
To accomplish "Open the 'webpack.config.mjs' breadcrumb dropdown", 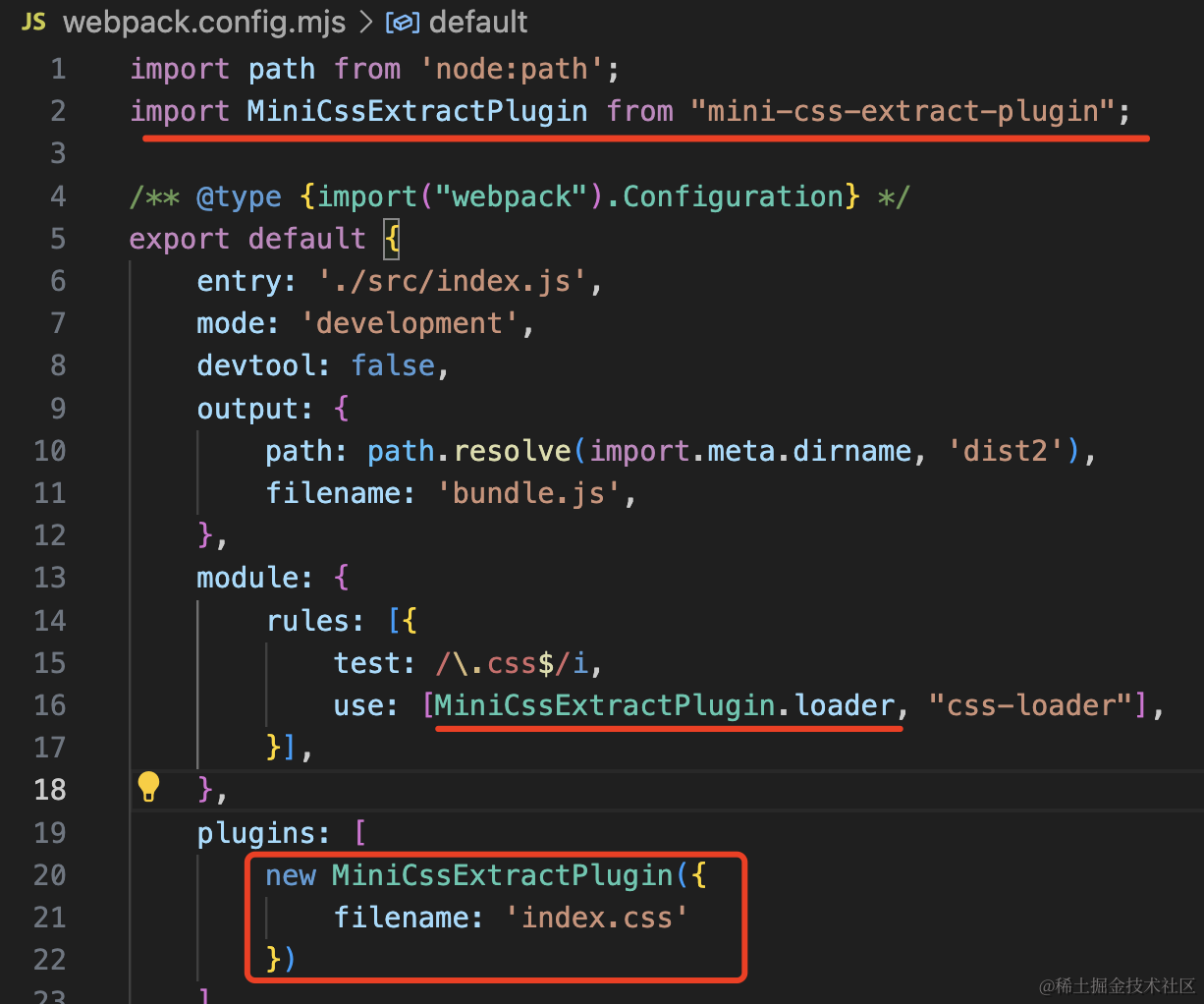I will tap(203, 21).
